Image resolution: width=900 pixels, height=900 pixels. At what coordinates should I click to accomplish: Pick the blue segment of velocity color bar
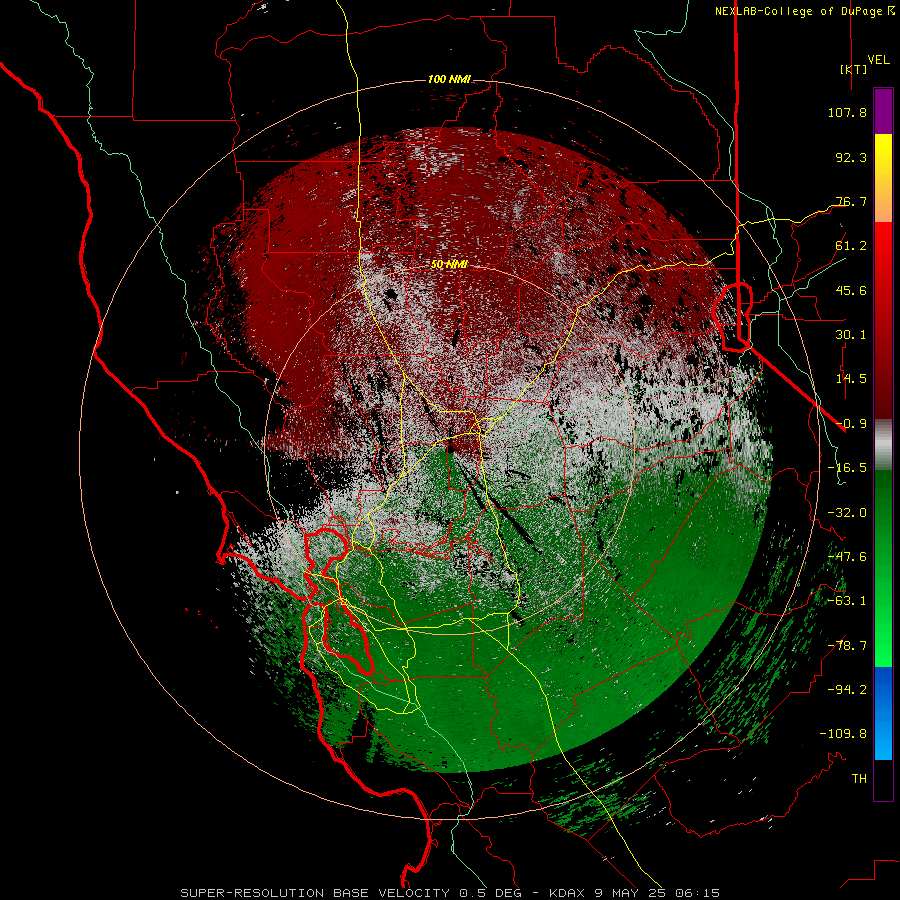(883, 713)
